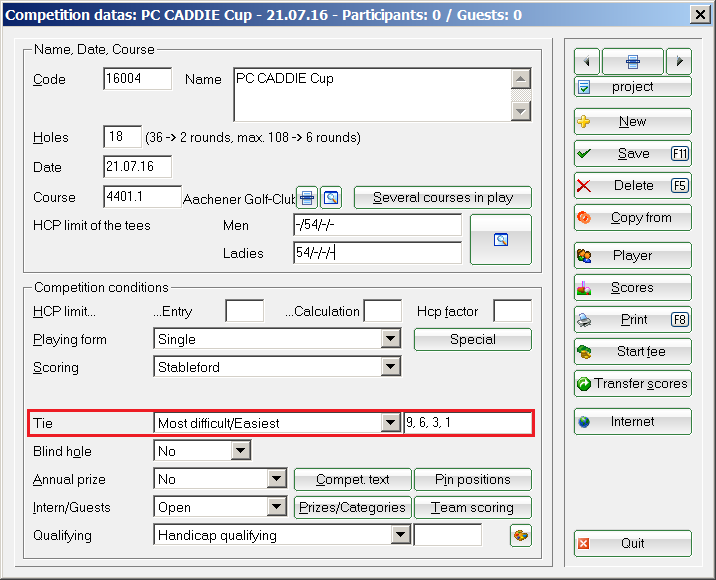Viewport: 716px width, 580px height.
Task: Expand the Tie method dropdown
Action: [x=391, y=423]
